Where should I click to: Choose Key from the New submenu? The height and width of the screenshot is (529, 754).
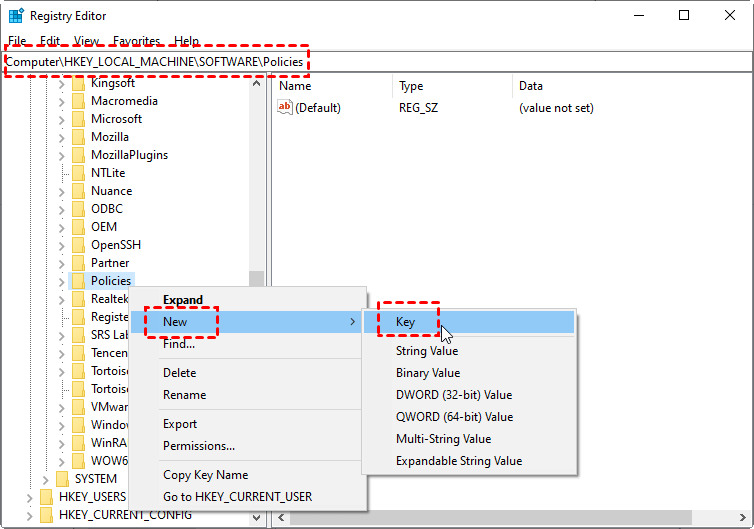click(x=405, y=322)
